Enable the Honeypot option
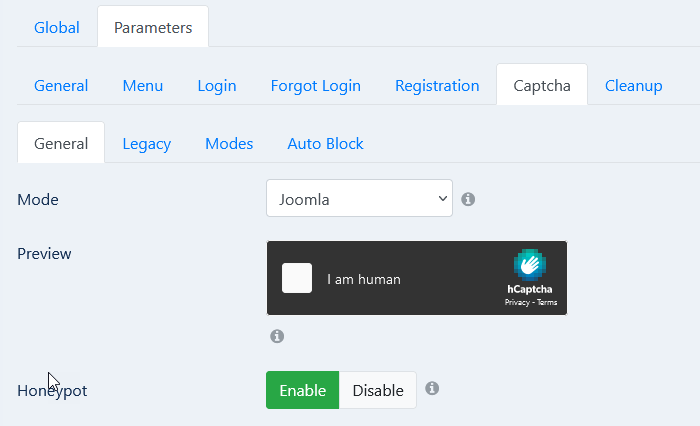Image resolution: width=700 pixels, height=426 pixels. [x=303, y=390]
